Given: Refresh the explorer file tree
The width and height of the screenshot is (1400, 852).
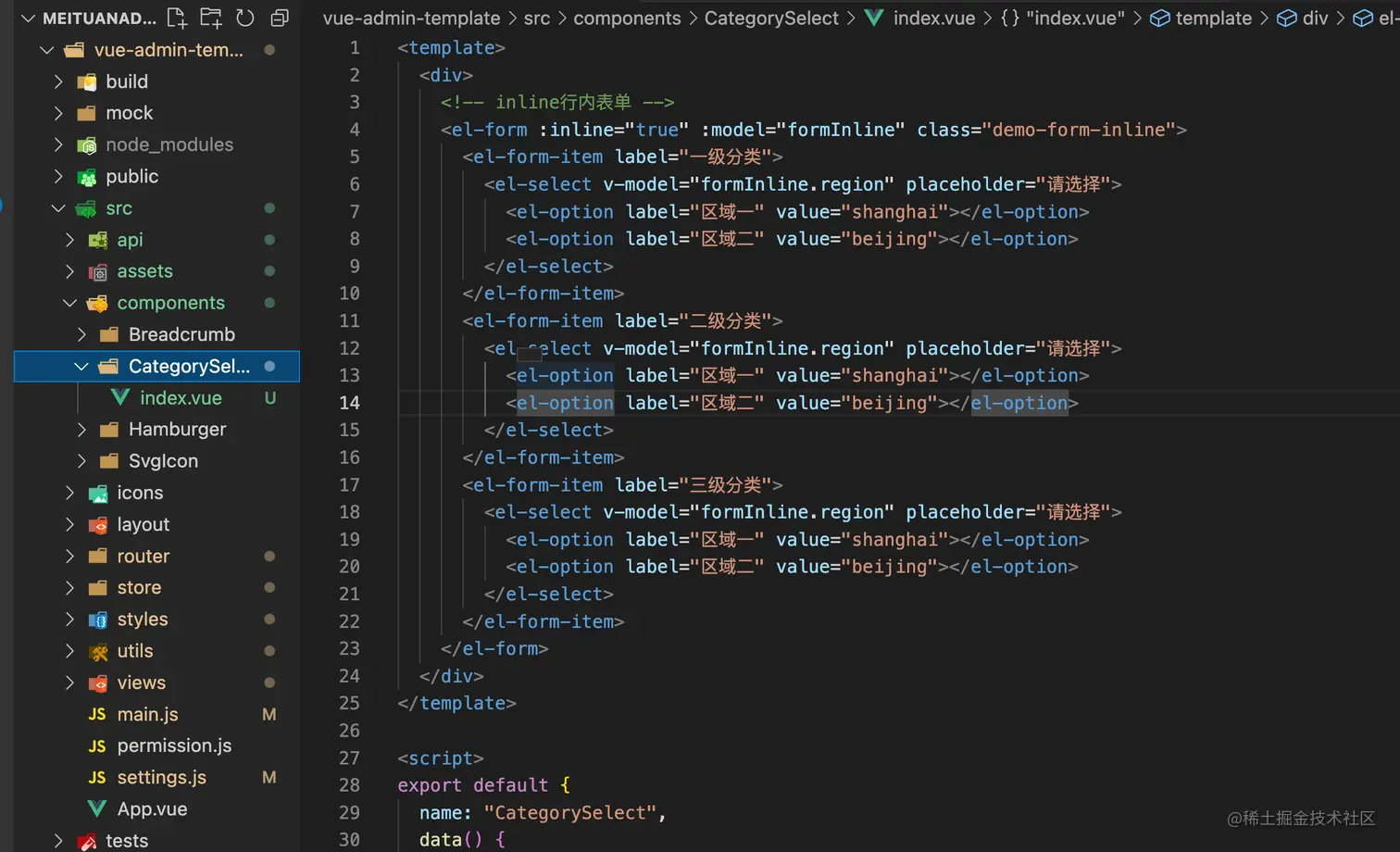Looking at the screenshot, I should (x=245, y=18).
